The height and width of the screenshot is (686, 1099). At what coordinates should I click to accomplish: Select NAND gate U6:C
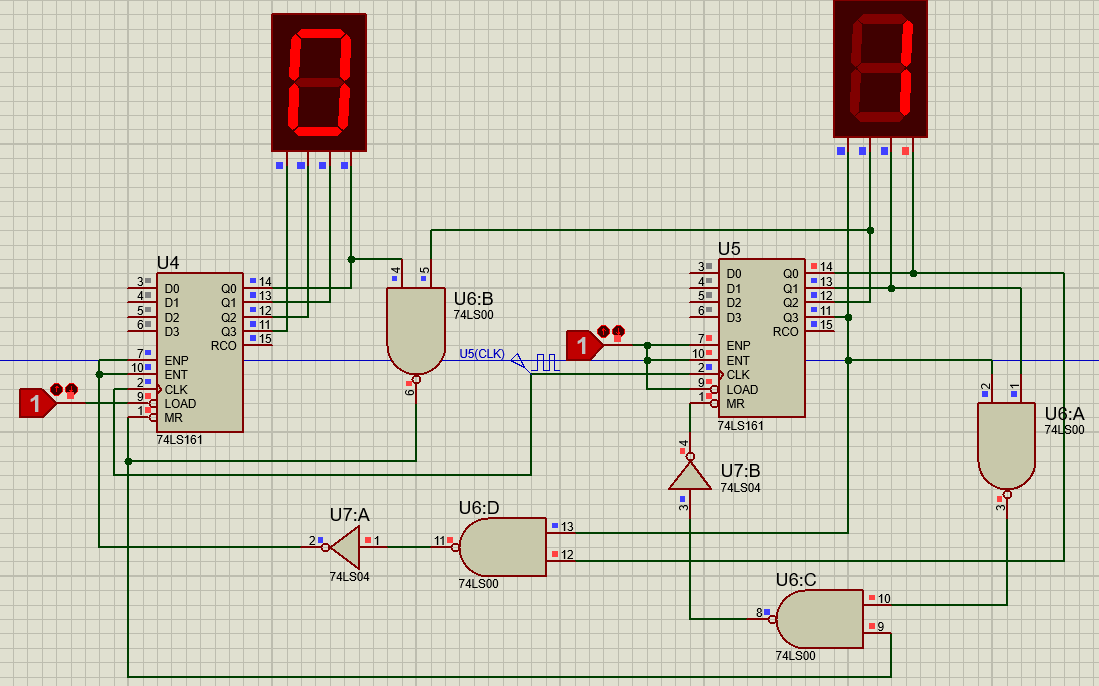pos(819,619)
